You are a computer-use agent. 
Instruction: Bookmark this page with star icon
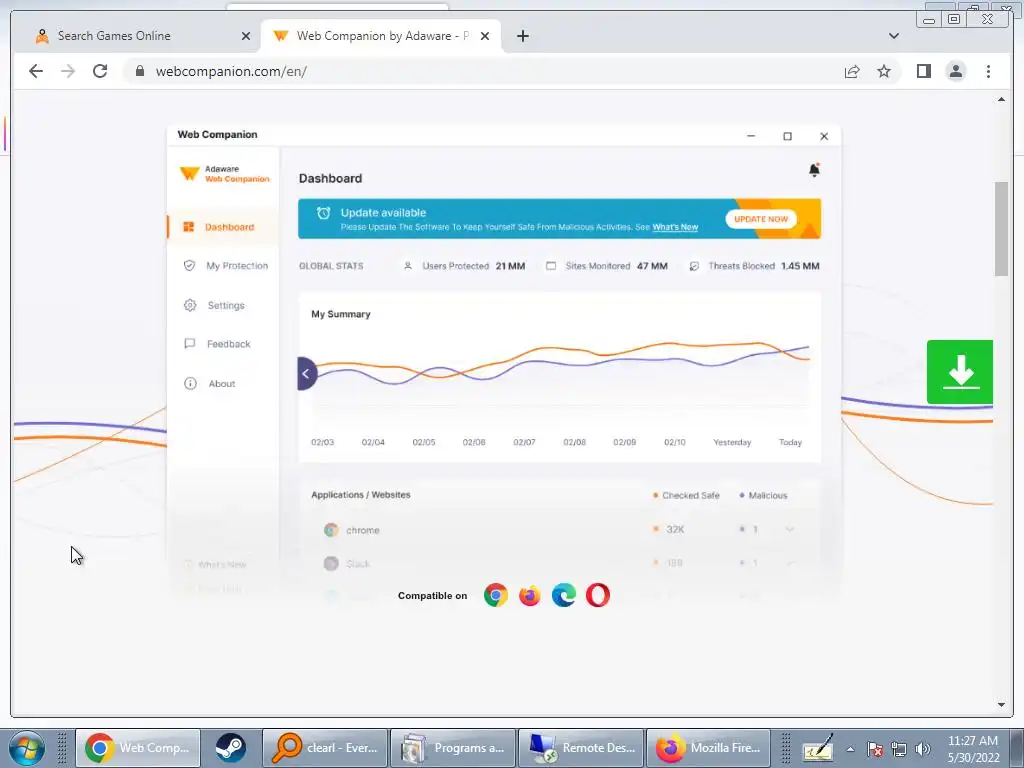[884, 71]
